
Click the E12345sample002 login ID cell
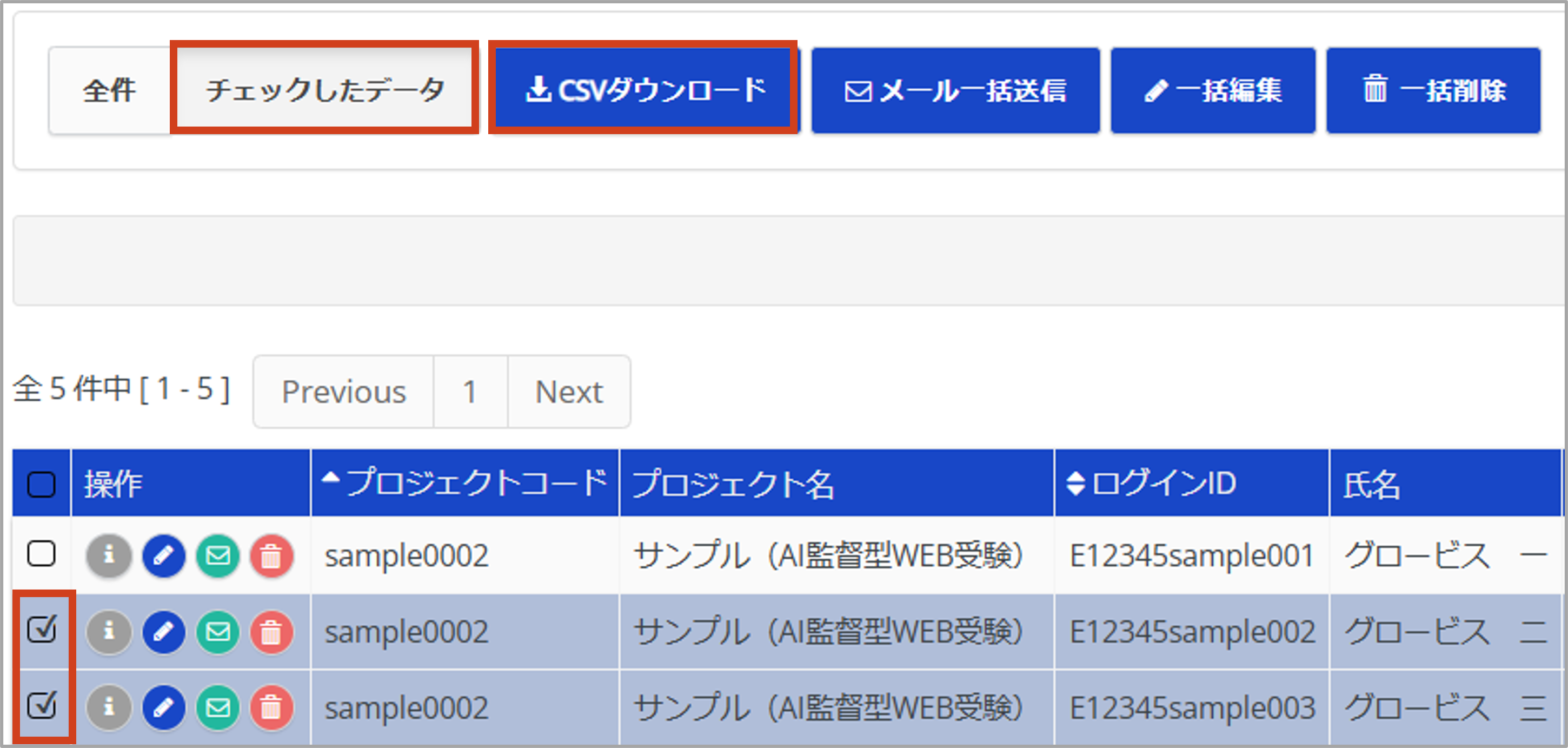tap(1192, 632)
